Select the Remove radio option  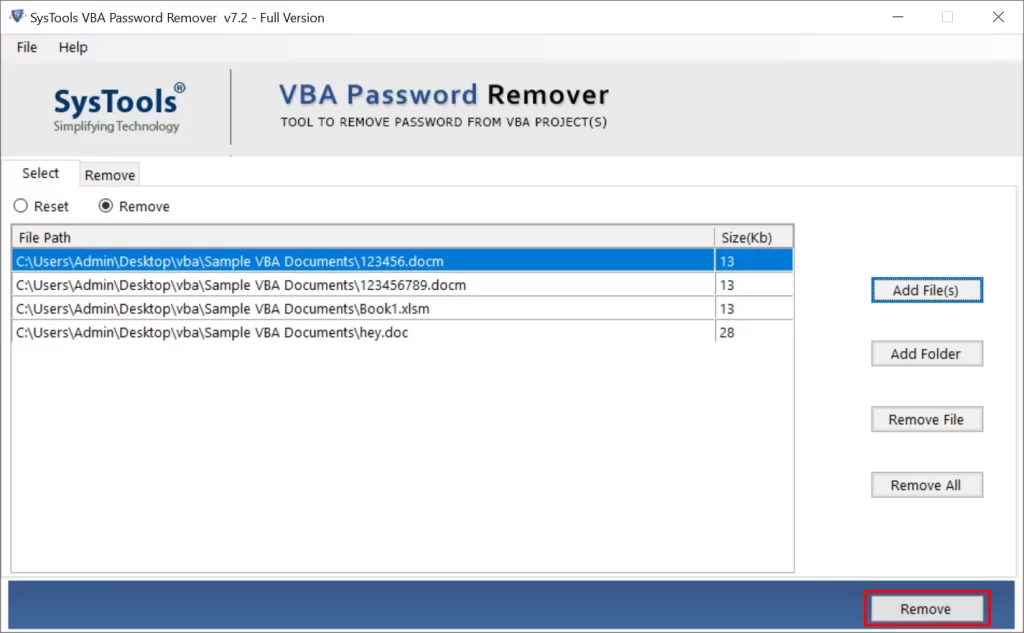134,206
